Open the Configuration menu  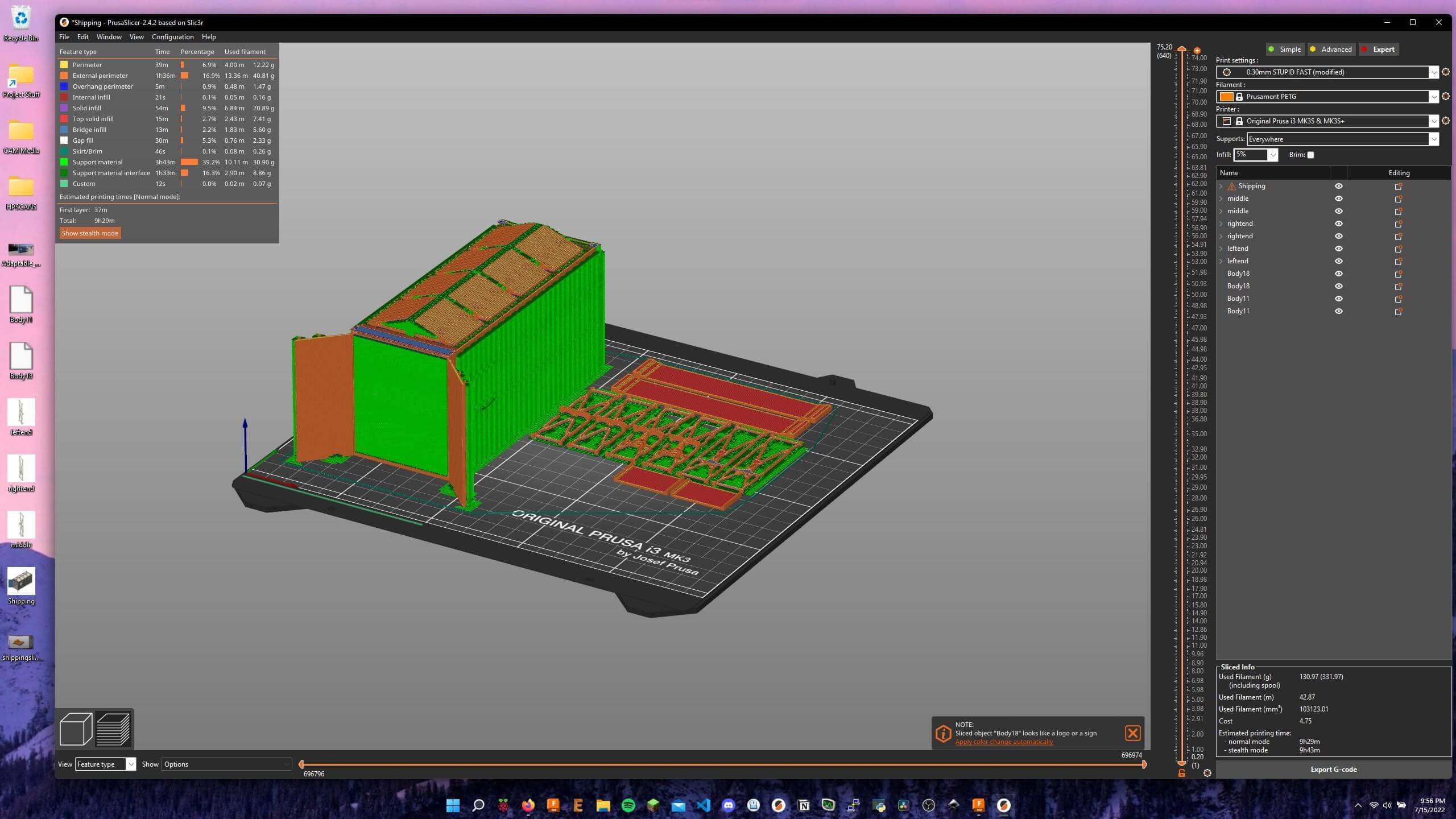pyautogui.click(x=172, y=37)
